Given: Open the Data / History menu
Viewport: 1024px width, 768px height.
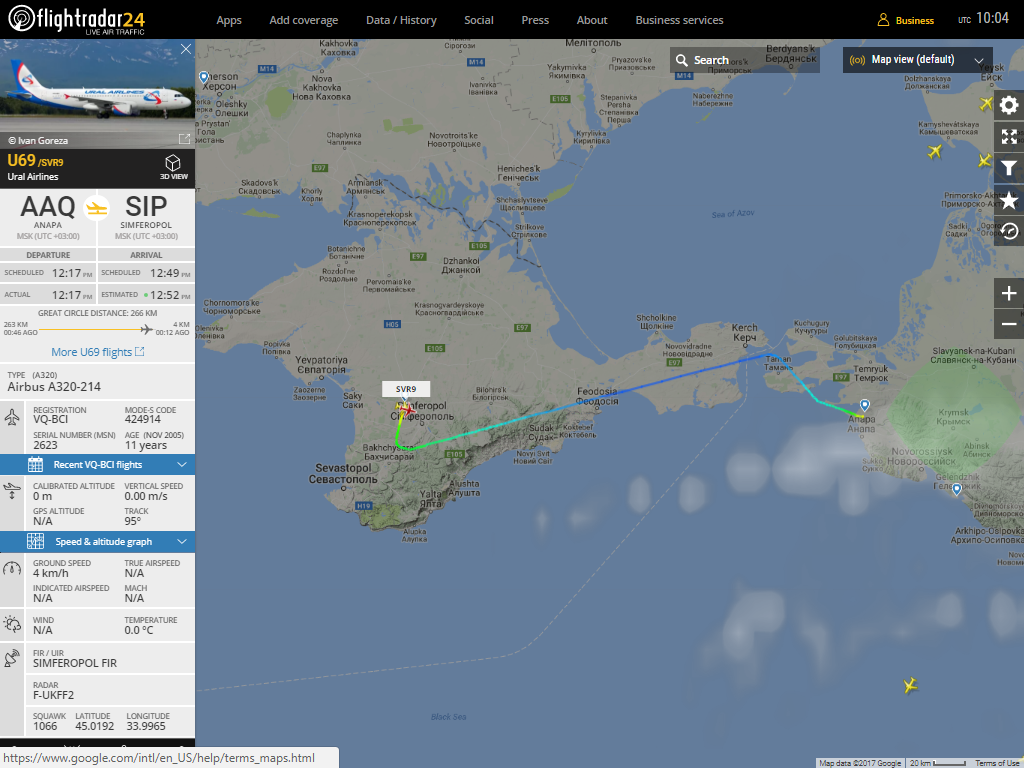Looking at the screenshot, I should coord(401,20).
